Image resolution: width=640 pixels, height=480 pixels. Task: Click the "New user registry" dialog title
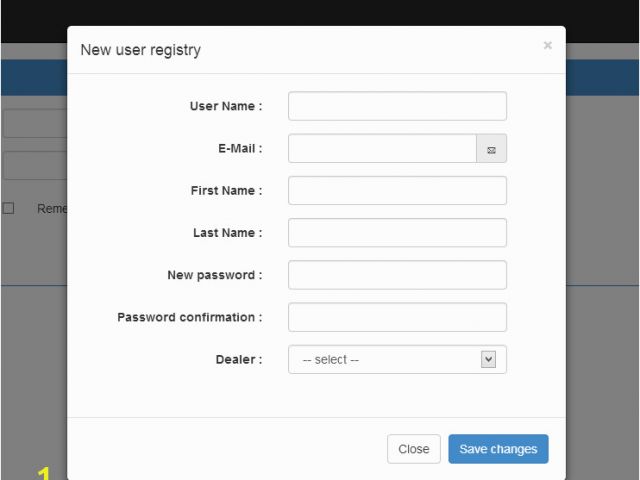(140, 50)
